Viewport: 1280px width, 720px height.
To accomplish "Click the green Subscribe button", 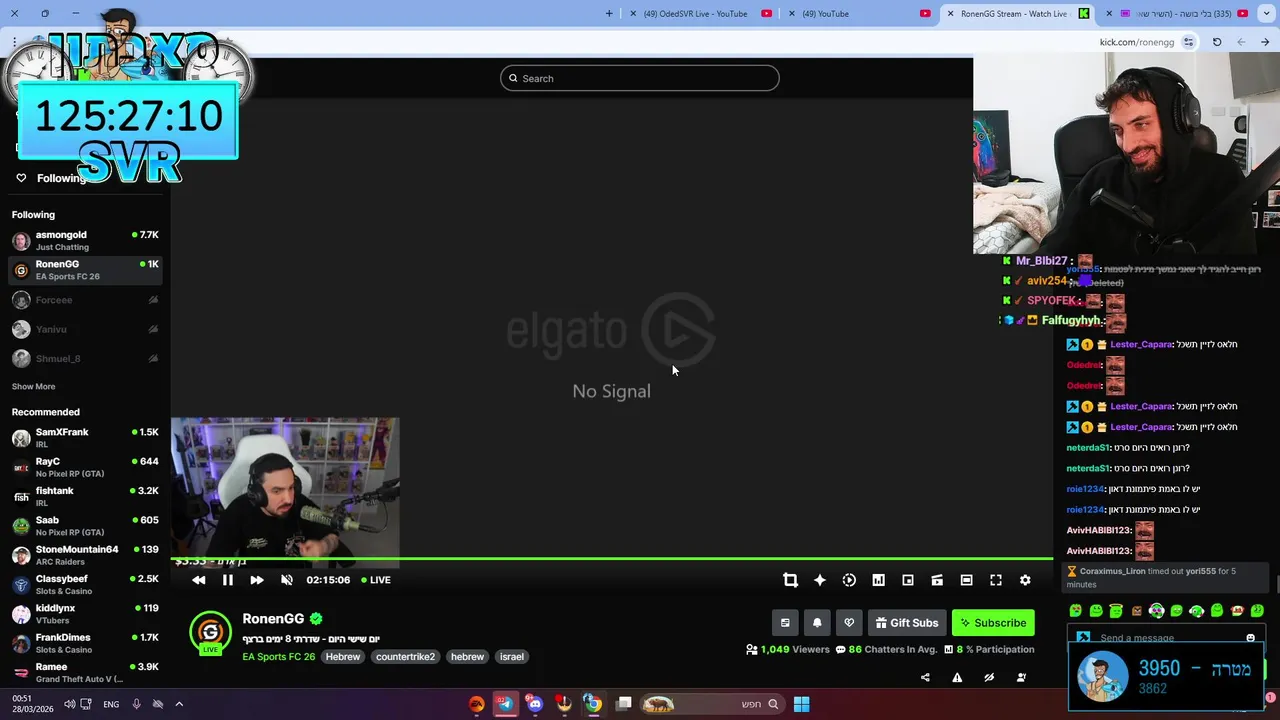I will coord(993,623).
